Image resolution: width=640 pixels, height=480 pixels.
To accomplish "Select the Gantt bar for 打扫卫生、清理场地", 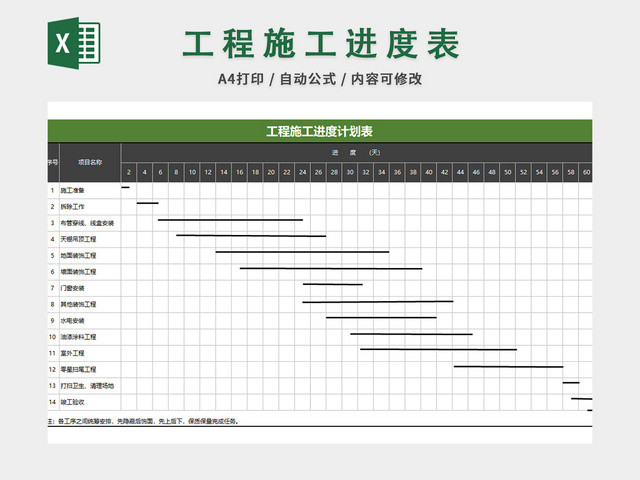I will coord(571,382).
